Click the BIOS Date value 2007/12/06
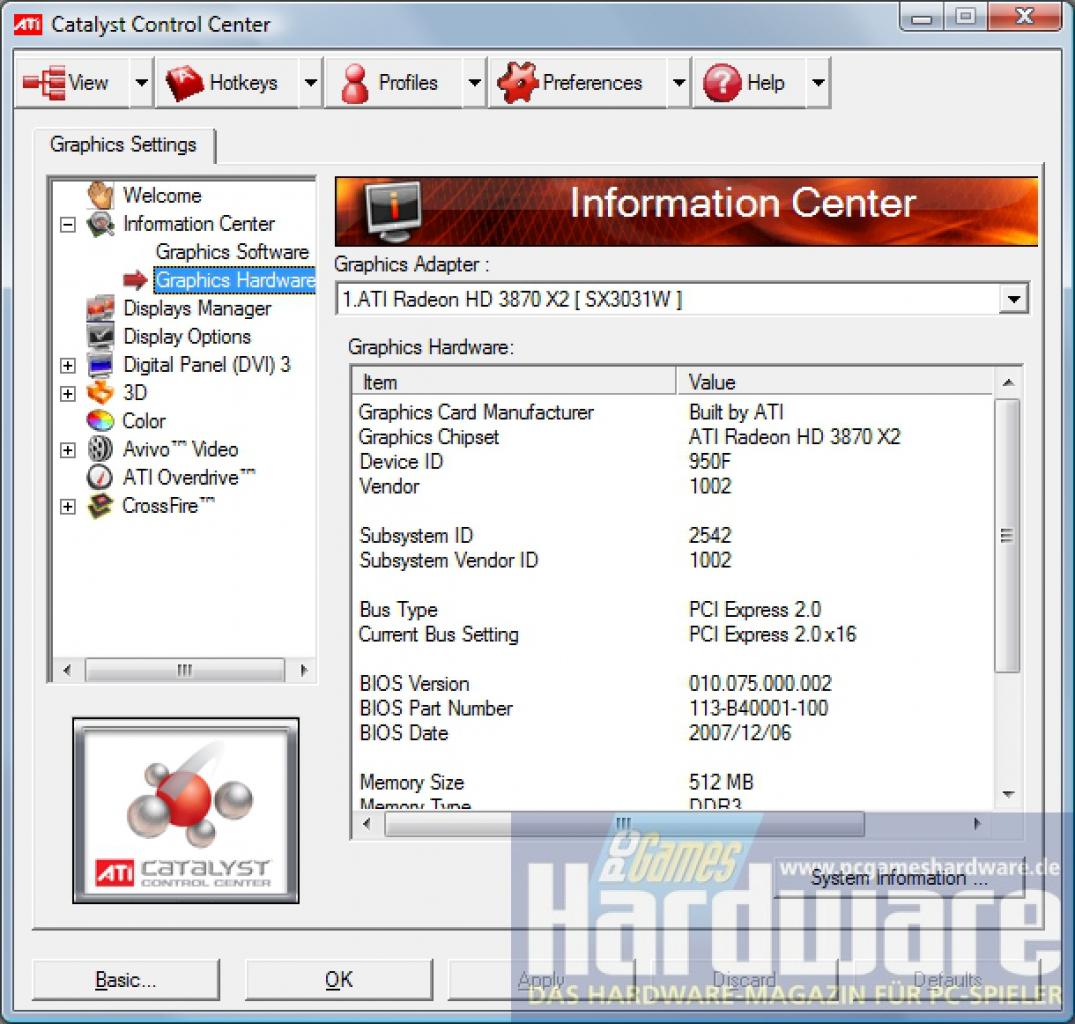The image size is (1075, 1024). coord(740,733)
